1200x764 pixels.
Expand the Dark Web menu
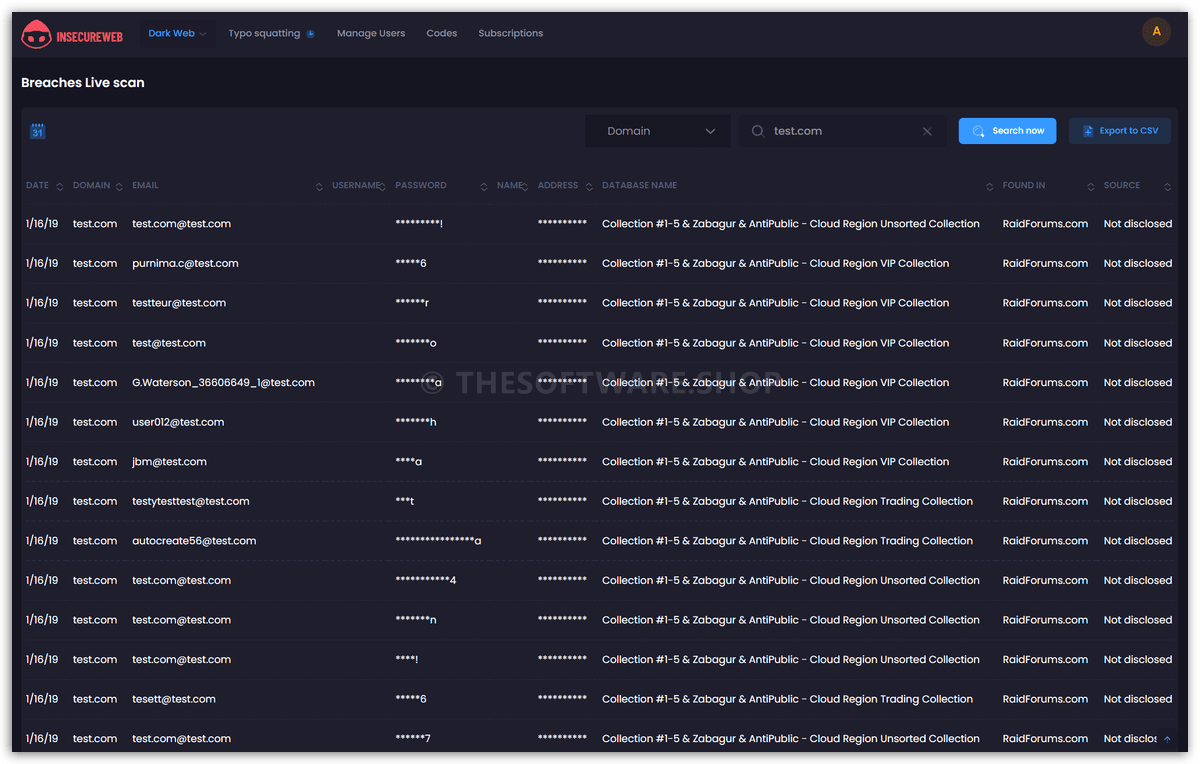pyautogui.click(x=177, y=33)
